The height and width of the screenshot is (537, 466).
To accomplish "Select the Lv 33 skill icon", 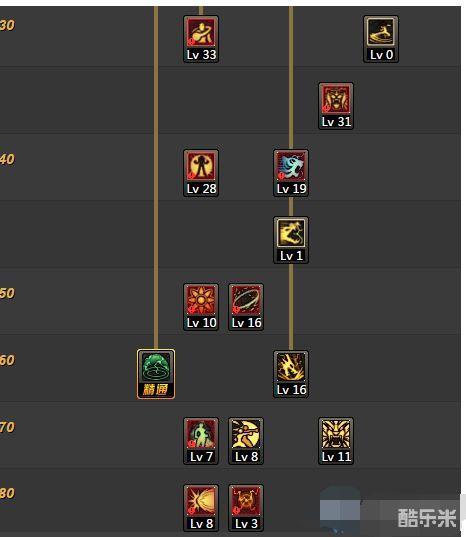I will pos(201,39).
